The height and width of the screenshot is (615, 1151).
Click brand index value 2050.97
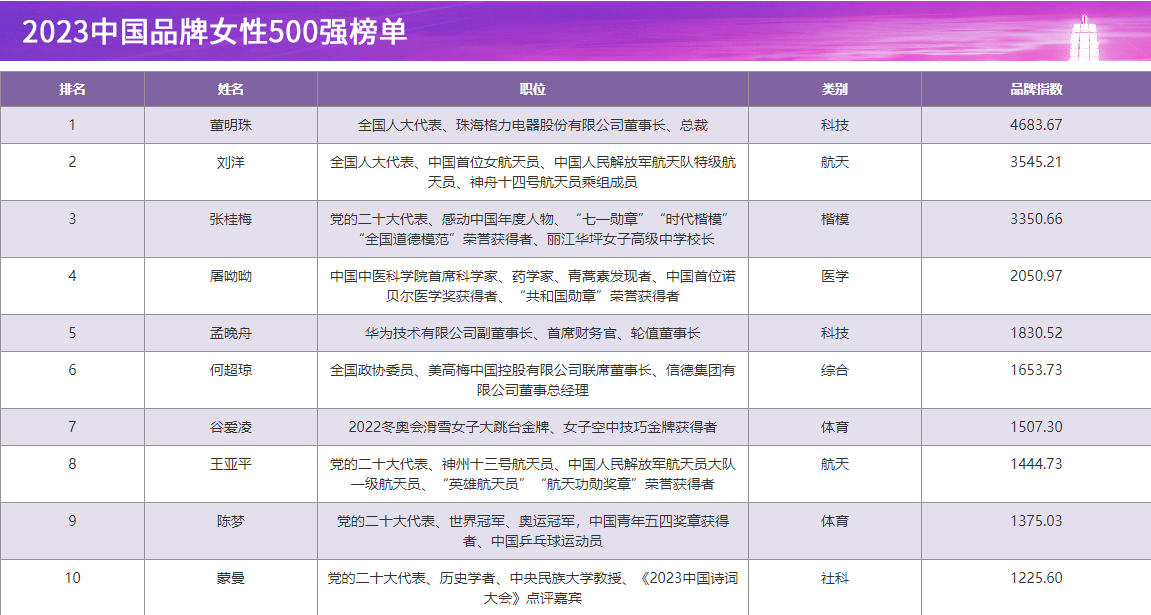(1036, 276)
